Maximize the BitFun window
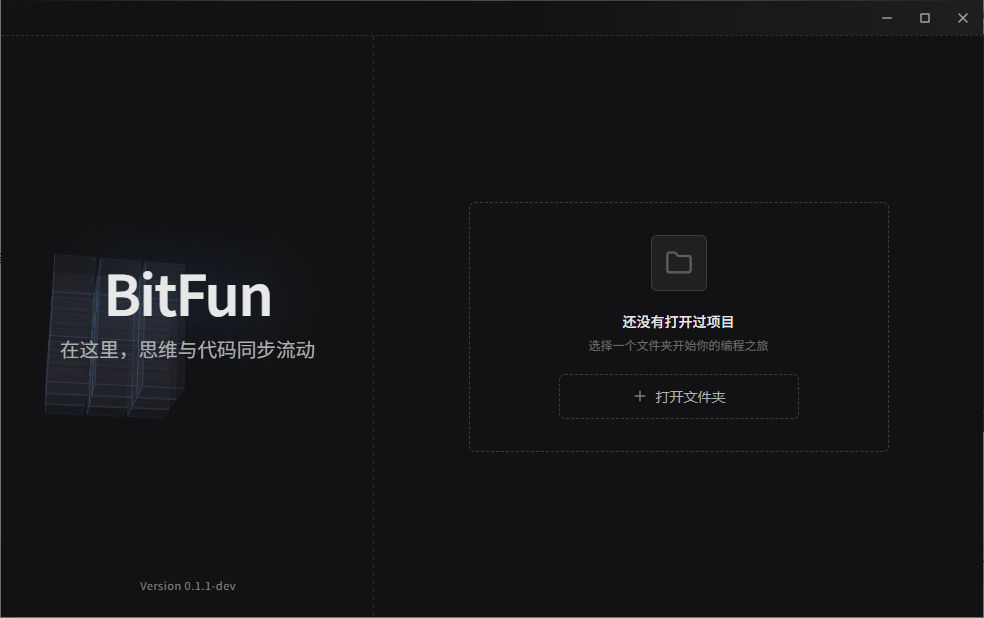Viewport: 984px width, 618px height. (x=924, y=17)
